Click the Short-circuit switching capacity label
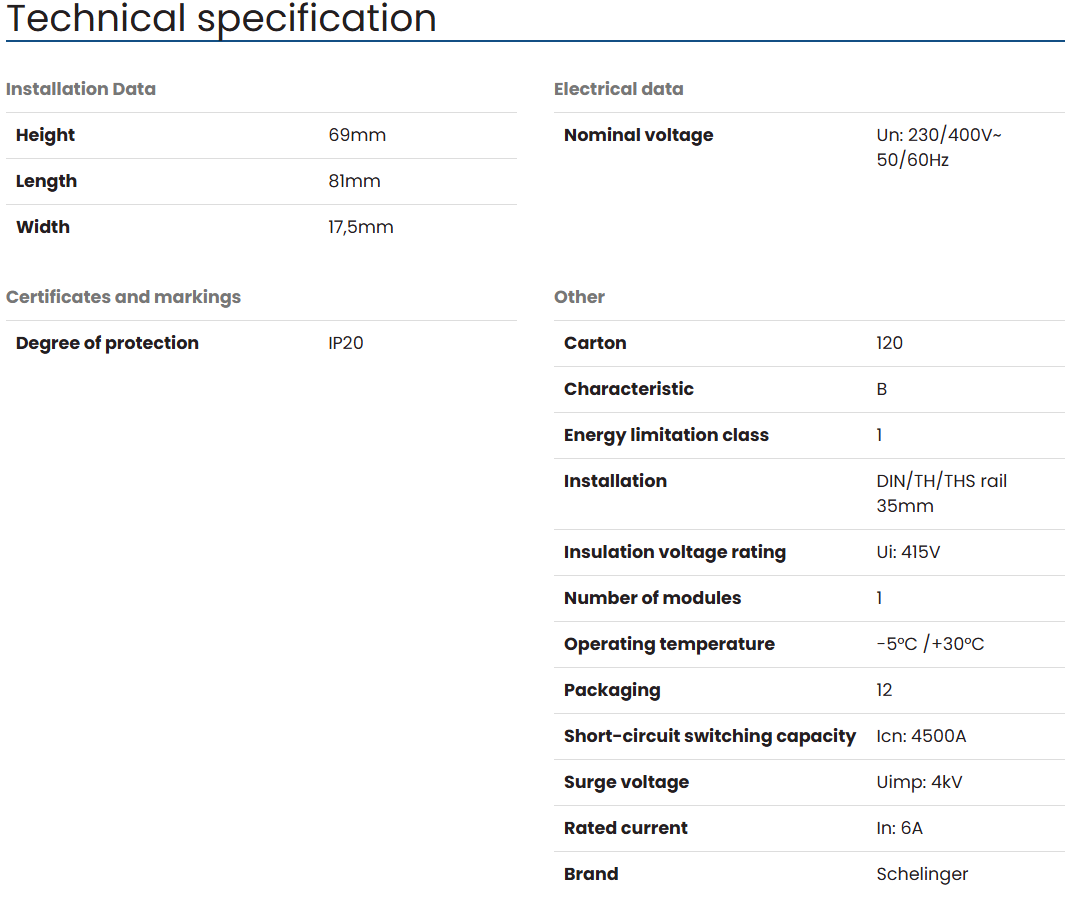This screenshot has height=901, width=1072. 709,736
